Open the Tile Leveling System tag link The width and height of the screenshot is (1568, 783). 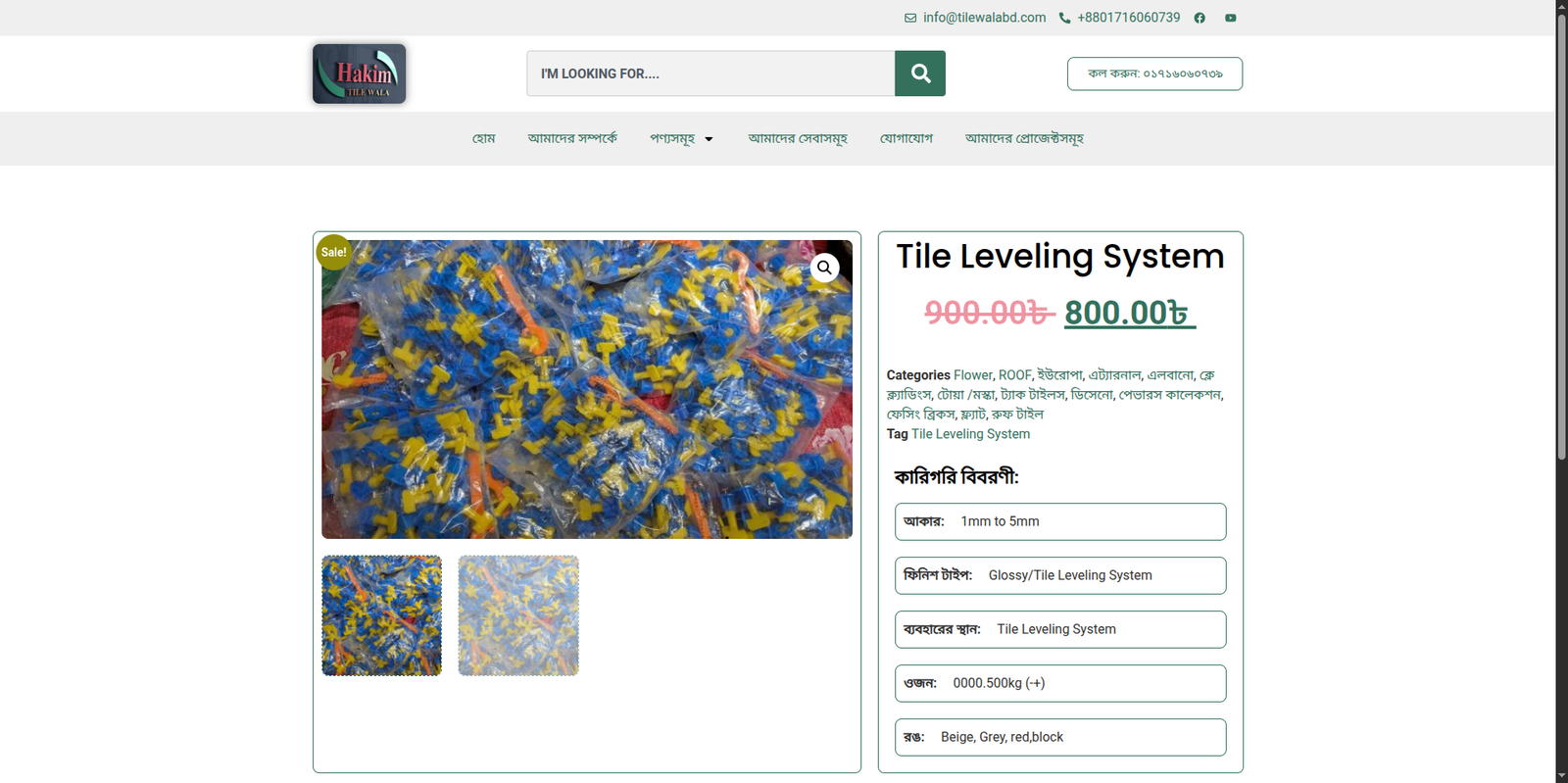[x=970, y=434]
